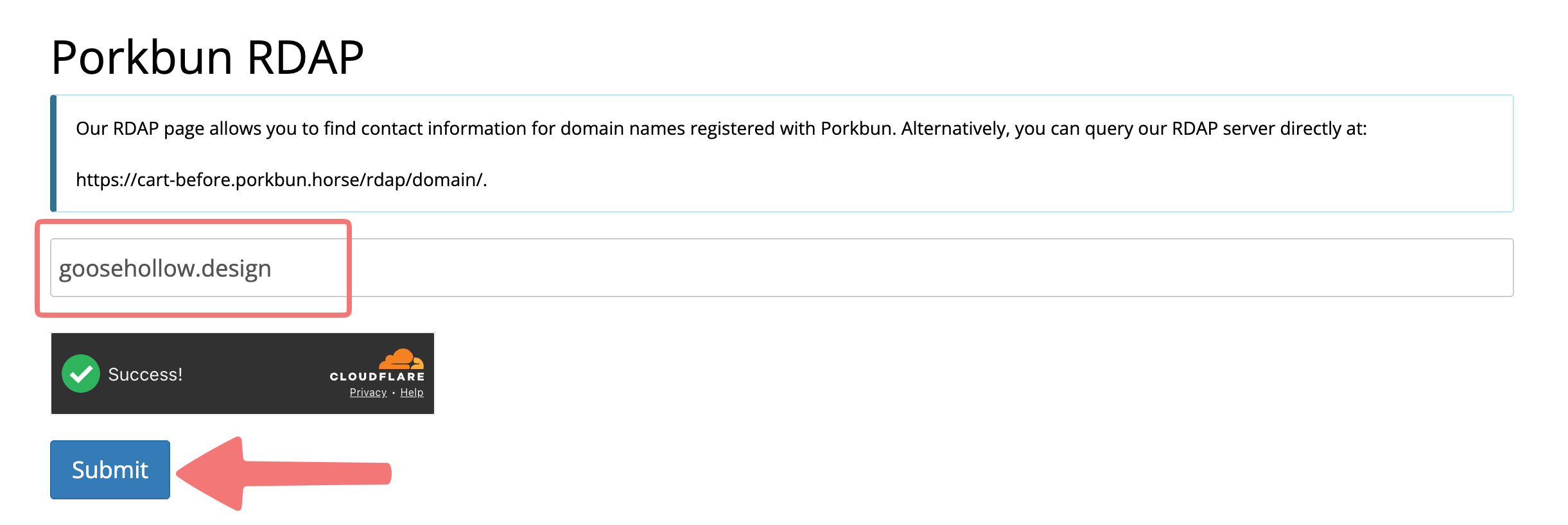This screenshot has width=1568, height=525.
Task: Click the blue left border of info box
Action: click(x=53, y=153)
